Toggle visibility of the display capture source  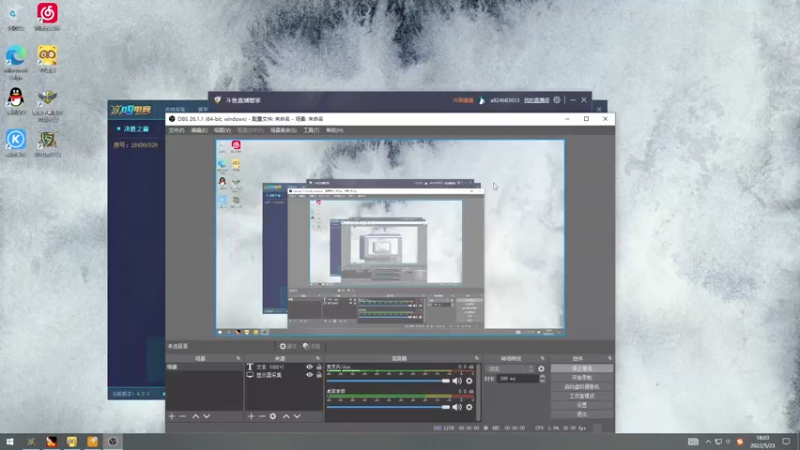309,375
